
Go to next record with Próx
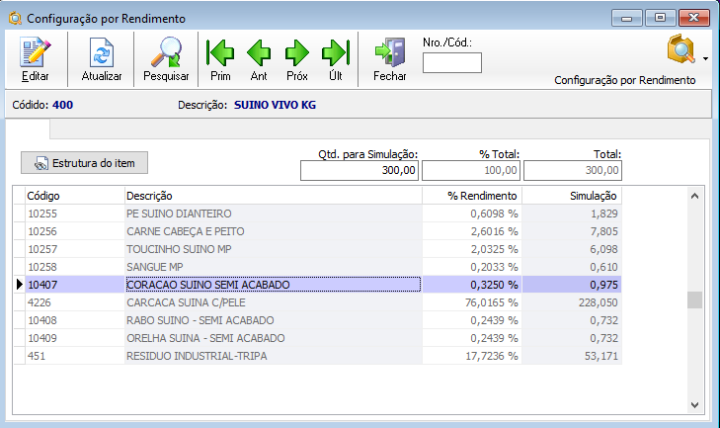tap(297, 58)
